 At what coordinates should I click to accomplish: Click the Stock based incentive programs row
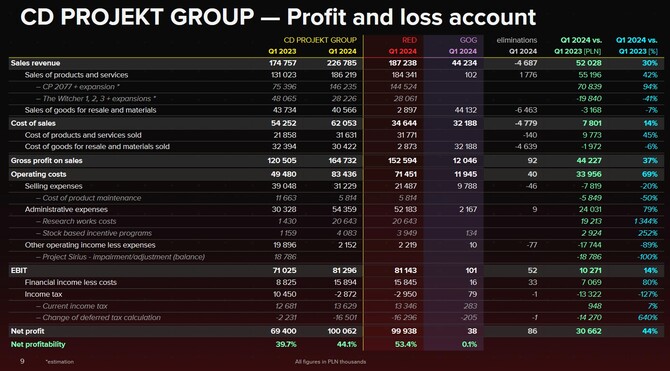[336, 233]
